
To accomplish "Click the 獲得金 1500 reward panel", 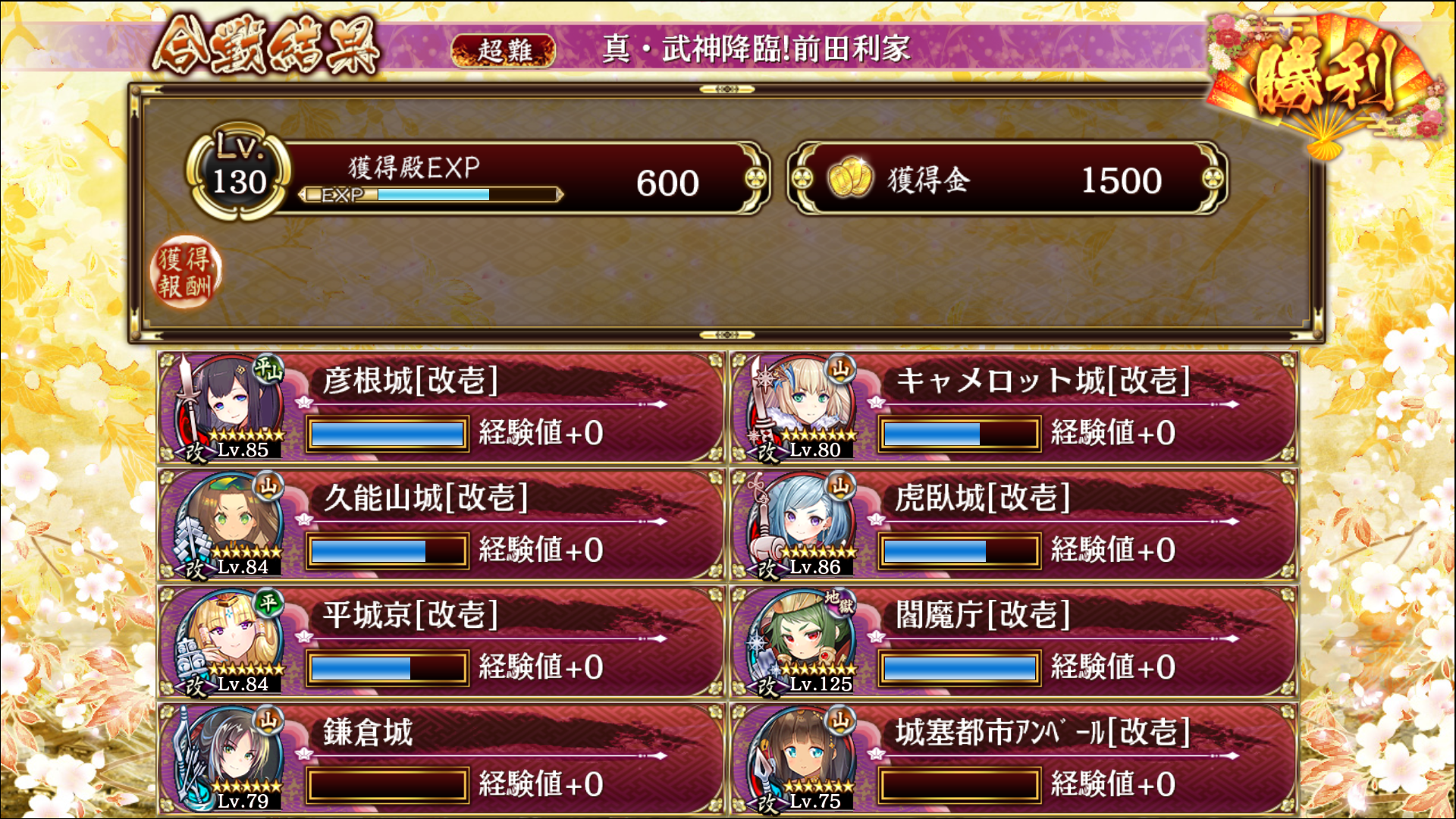I will (x=1008, y=179).
